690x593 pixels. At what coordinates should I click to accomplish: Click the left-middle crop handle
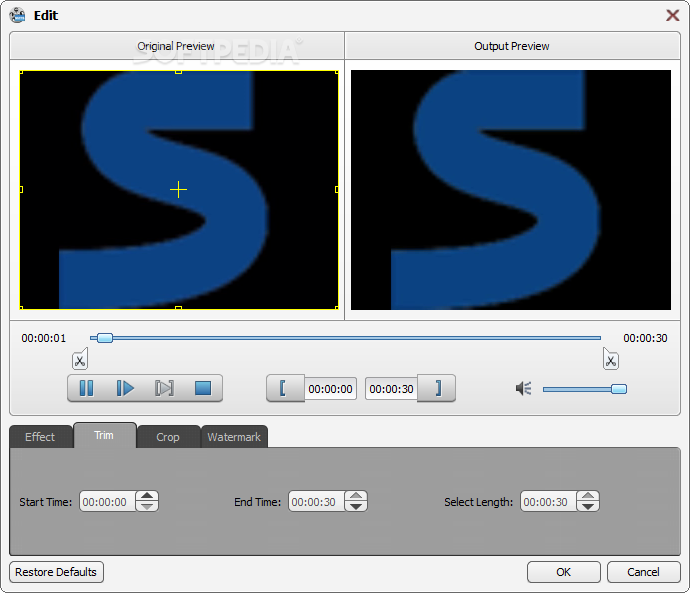click(21, 190)
